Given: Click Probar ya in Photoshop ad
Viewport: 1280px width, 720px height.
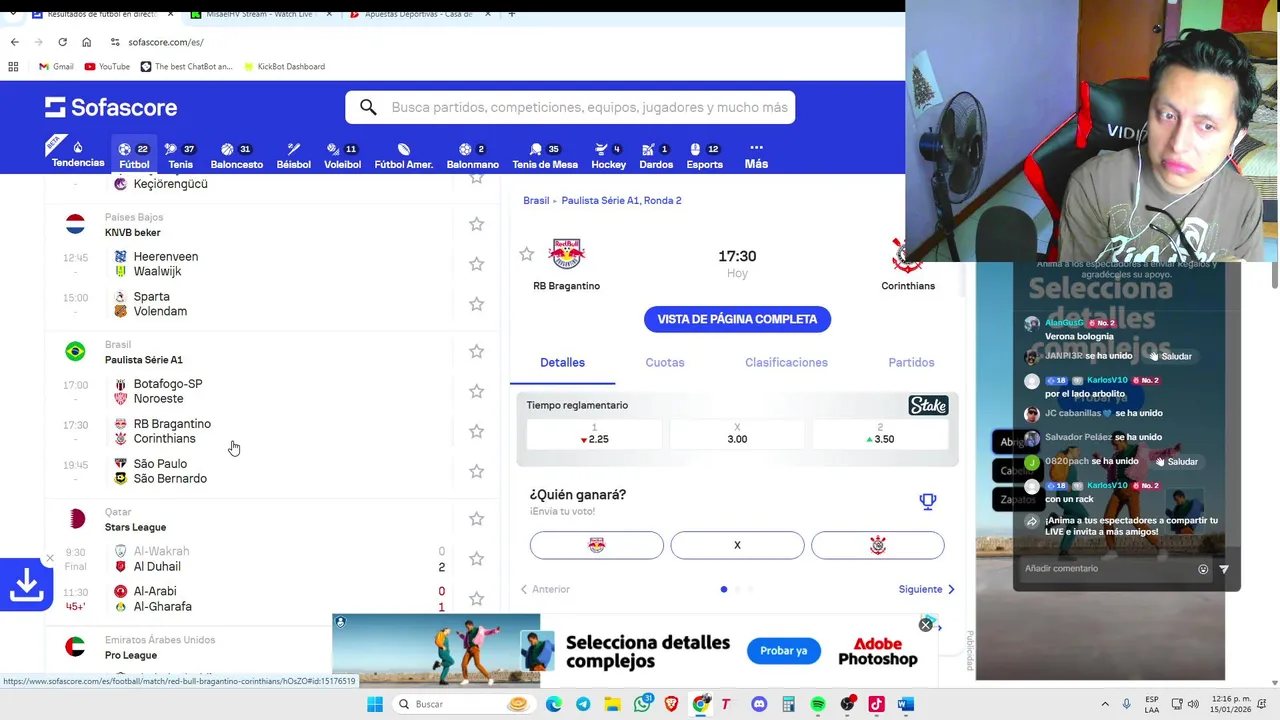Looking at the screenshot, I should coord(783,651).
